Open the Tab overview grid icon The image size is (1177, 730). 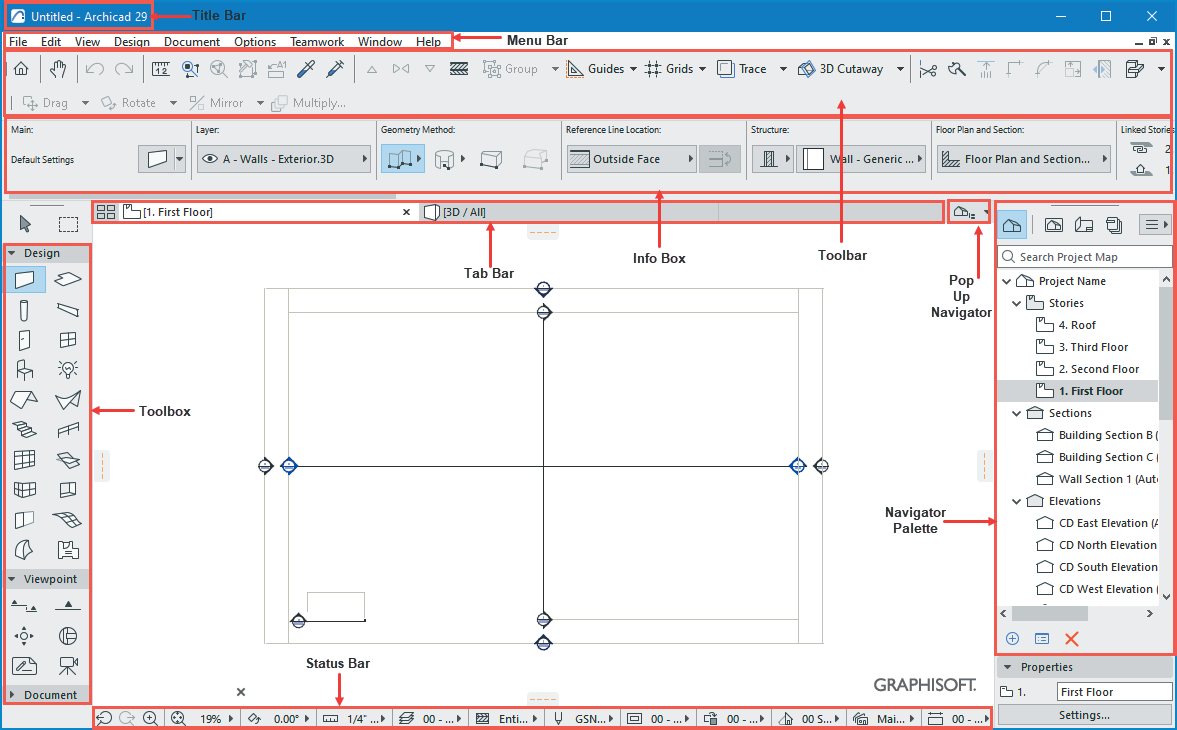106,212
